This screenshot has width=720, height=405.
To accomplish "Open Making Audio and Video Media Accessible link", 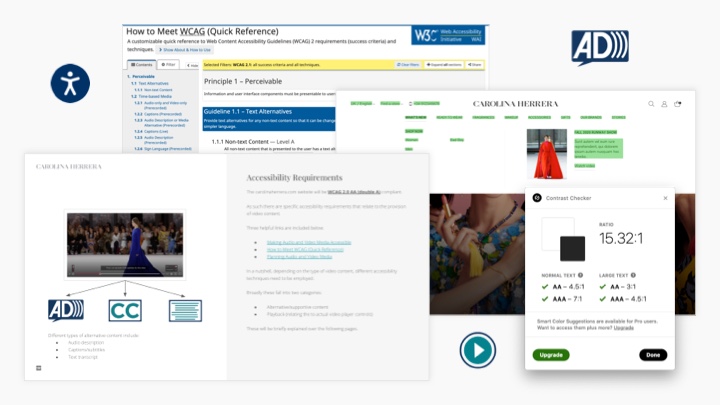I will click(x=309, y=242).
